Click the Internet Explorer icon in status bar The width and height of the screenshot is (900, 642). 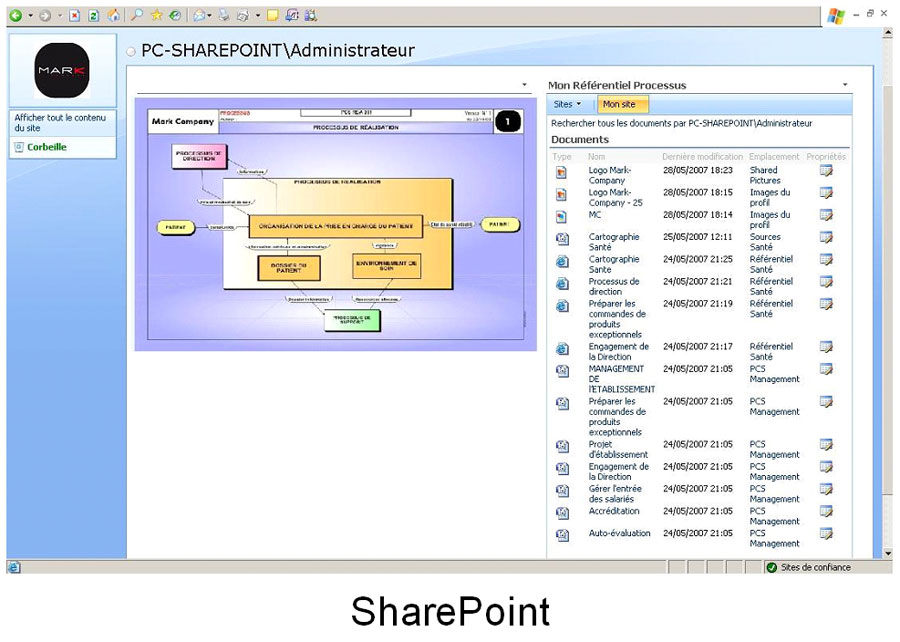(x=14, y=567)
